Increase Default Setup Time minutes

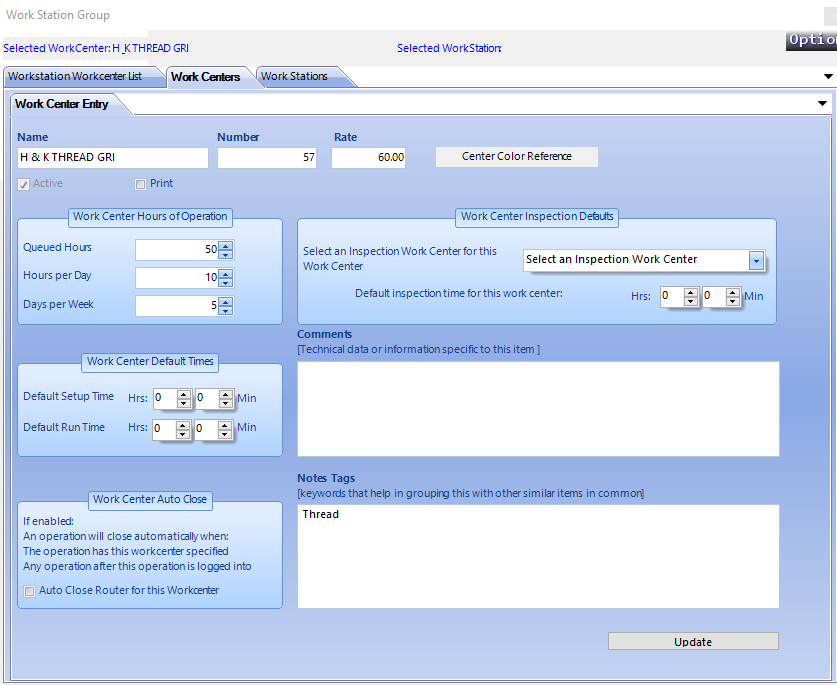226,395
